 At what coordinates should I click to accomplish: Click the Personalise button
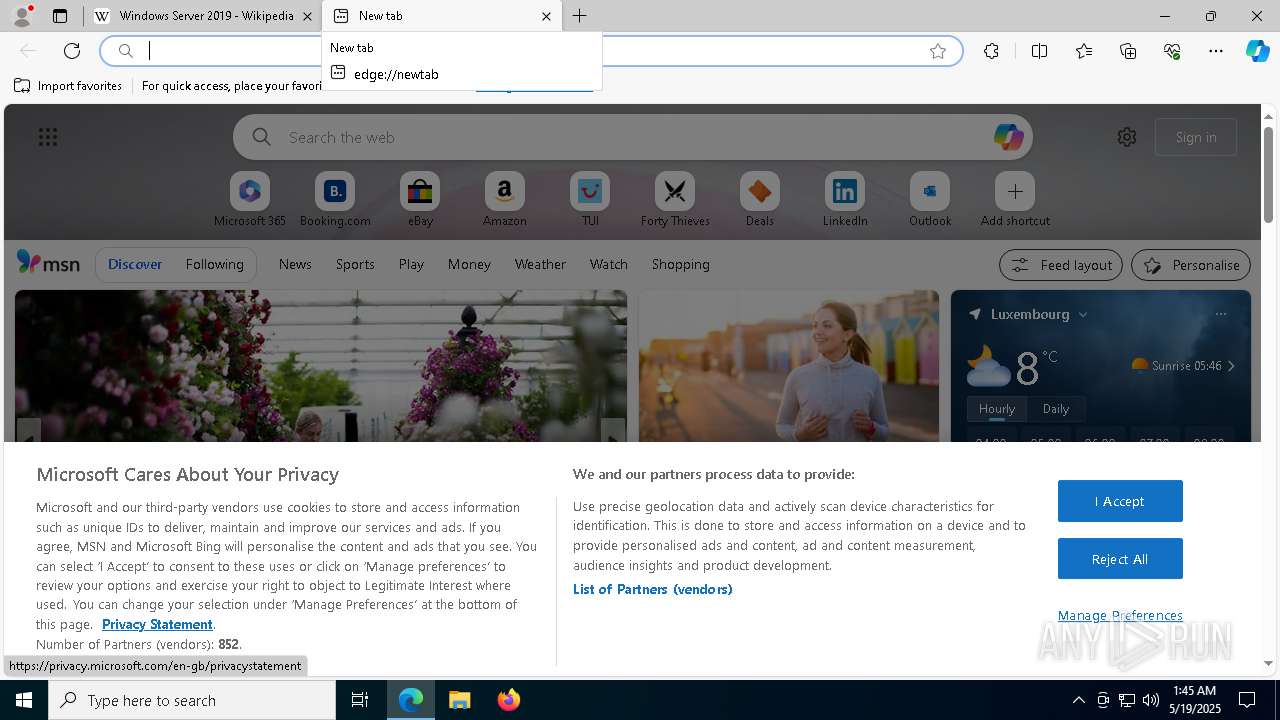[1191, 265]
